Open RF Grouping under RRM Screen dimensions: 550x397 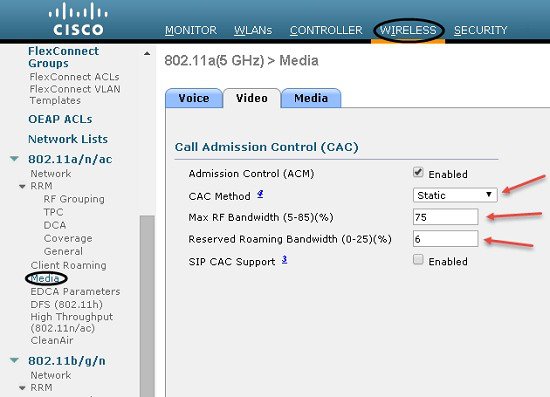[x=74, y=199]
